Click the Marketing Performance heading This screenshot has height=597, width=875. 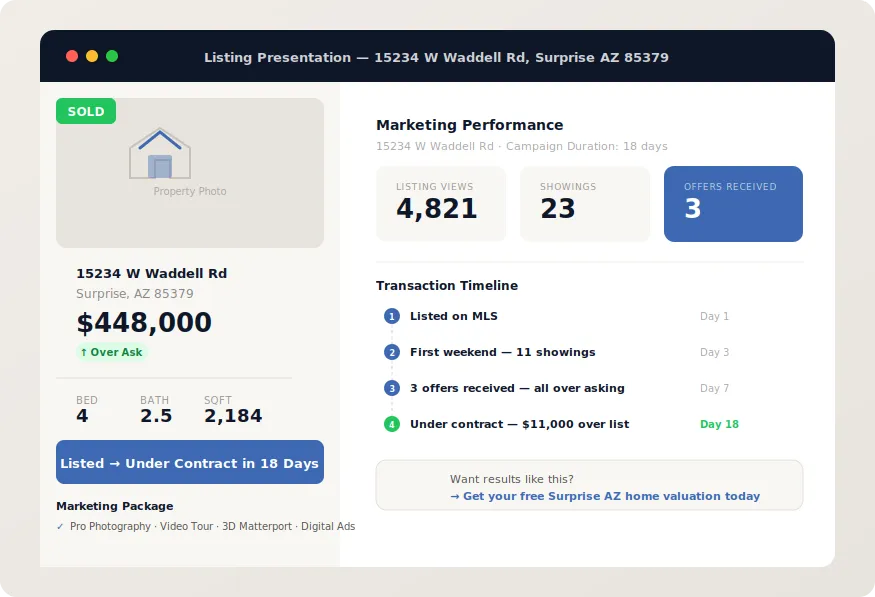469,125
